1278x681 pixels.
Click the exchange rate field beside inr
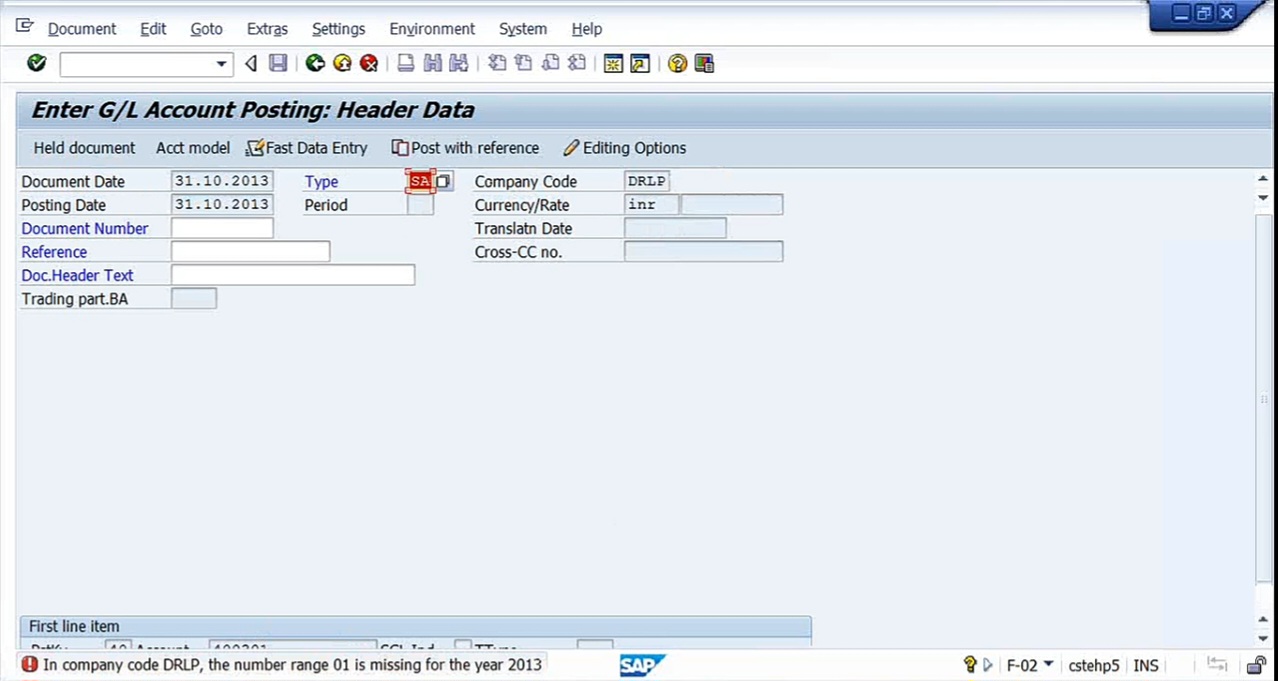pos(732,204)
